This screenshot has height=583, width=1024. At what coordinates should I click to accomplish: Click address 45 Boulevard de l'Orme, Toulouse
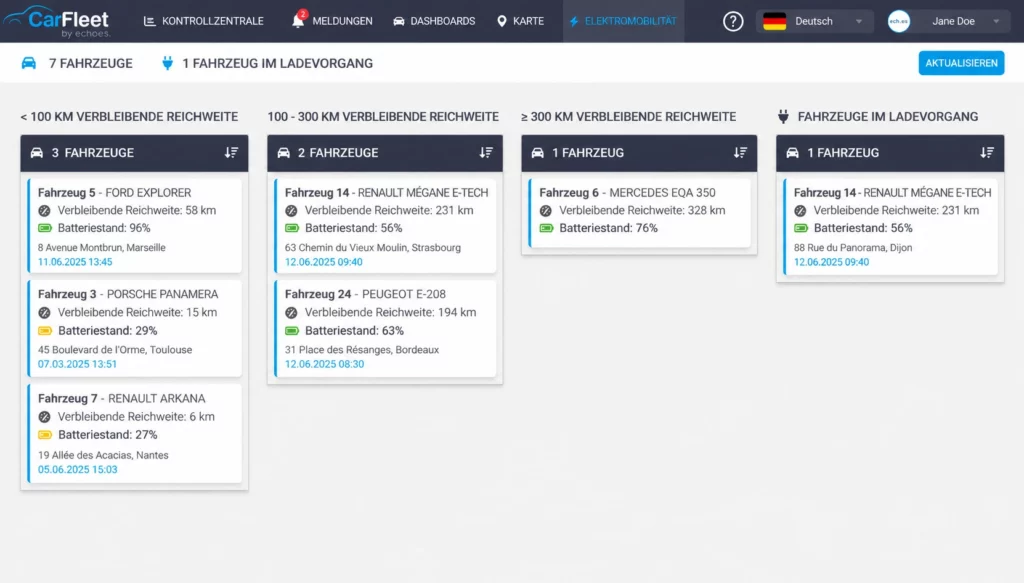(115, 350)
